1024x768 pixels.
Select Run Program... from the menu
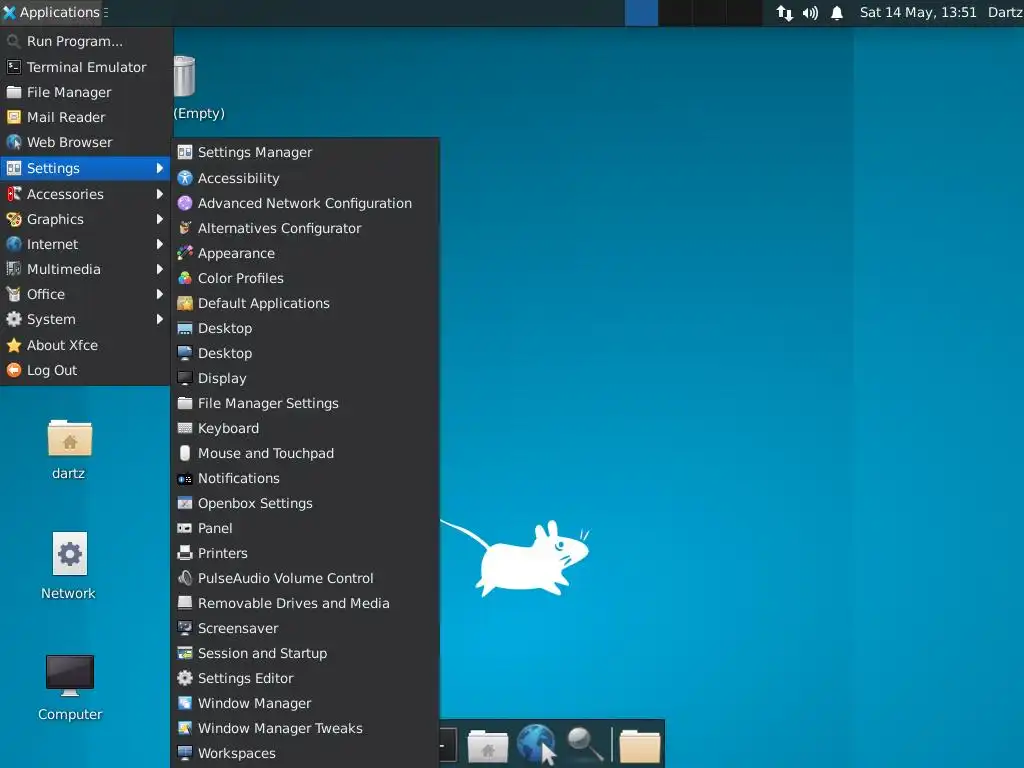tap(86, 41)
